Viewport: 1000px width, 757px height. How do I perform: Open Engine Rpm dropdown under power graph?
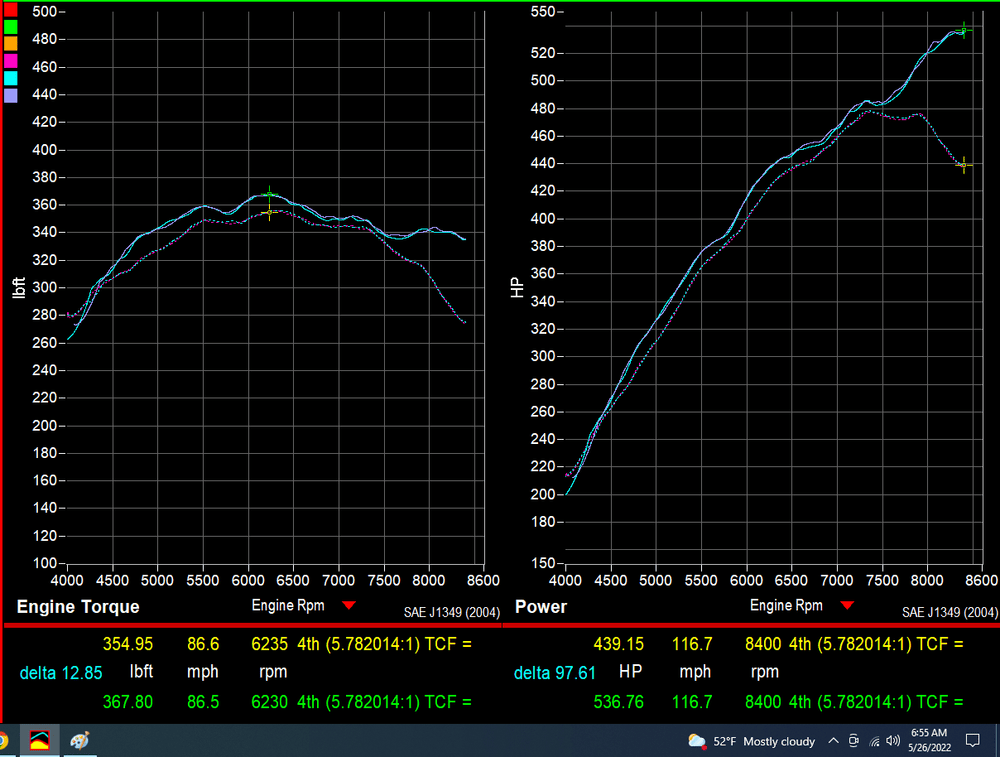[847, 606]
